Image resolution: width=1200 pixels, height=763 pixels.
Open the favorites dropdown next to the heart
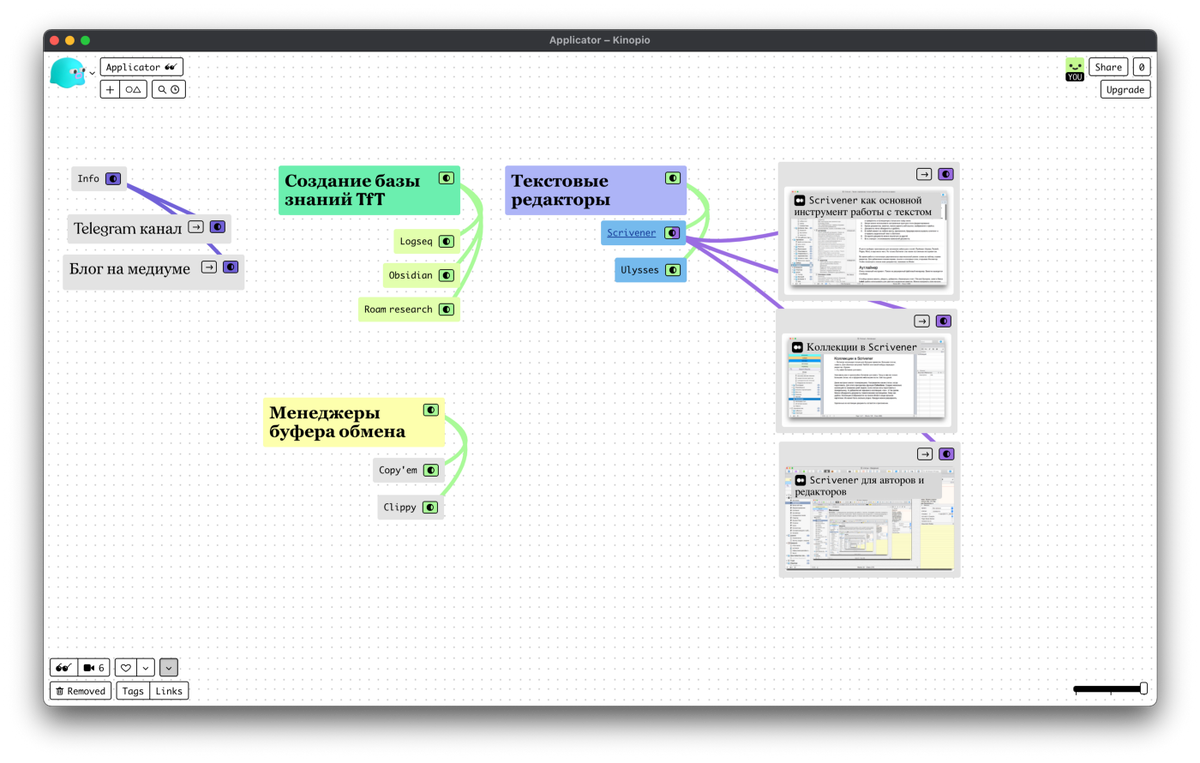coord(146,667)
